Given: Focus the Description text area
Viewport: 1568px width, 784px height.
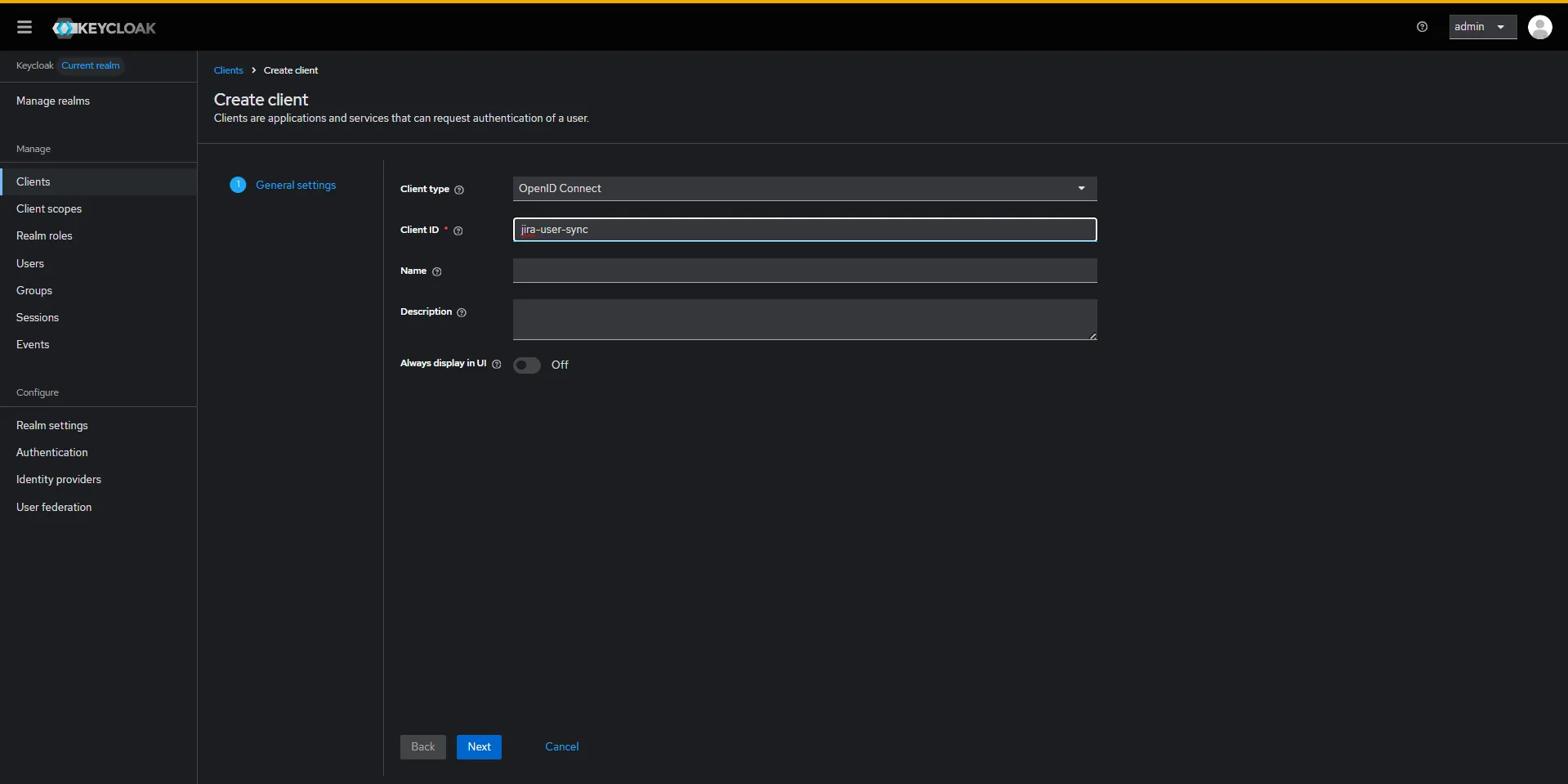Looking at the screenshot, I should [x=805, y=320].
